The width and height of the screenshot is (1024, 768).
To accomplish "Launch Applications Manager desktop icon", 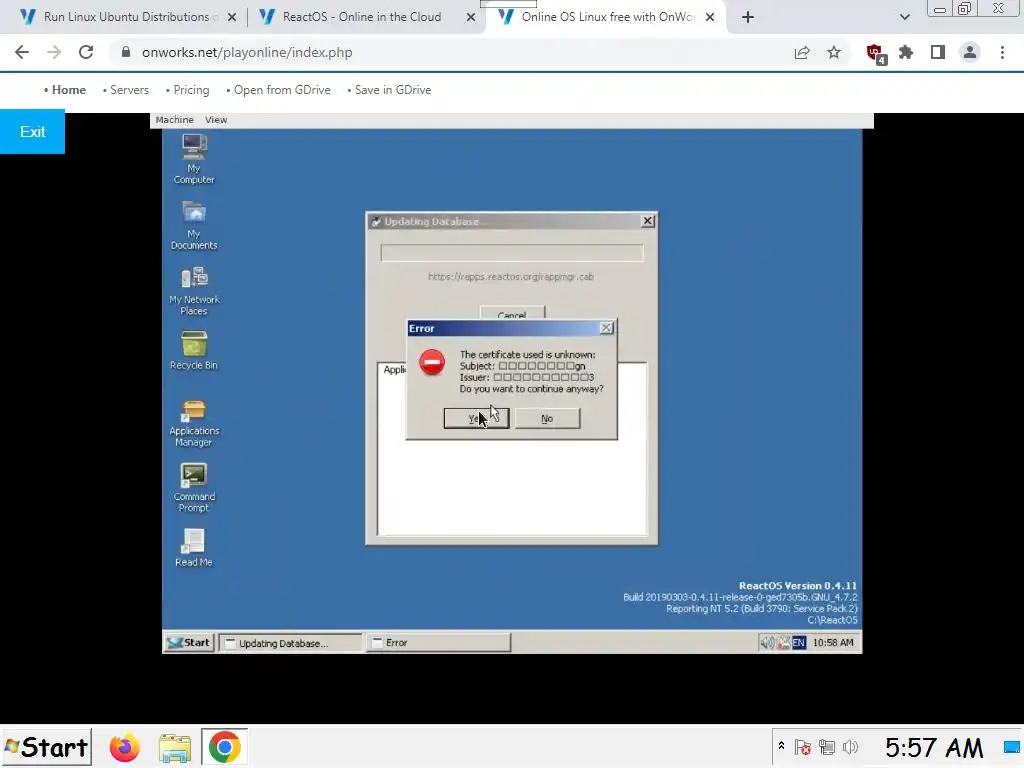I will [194, 423].
